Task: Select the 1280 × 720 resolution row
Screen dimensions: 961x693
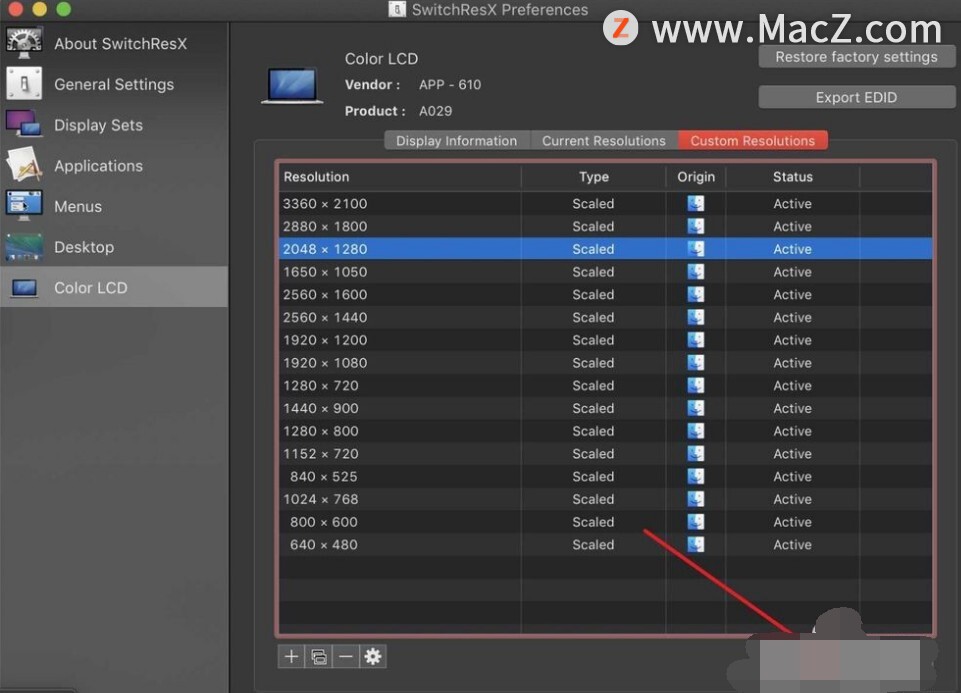Action: (606, 385)
